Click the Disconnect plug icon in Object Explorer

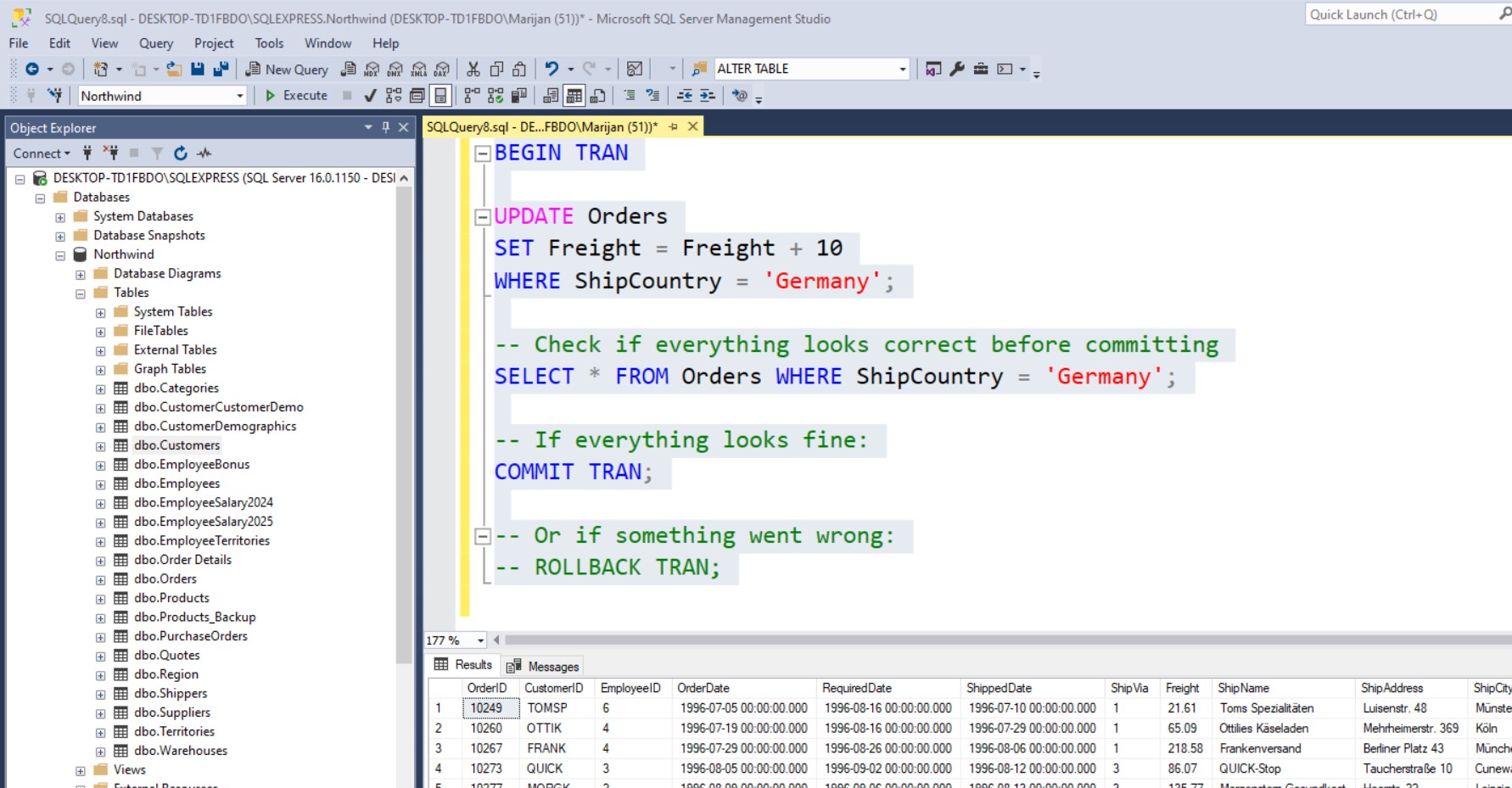[x=110, y=154]
